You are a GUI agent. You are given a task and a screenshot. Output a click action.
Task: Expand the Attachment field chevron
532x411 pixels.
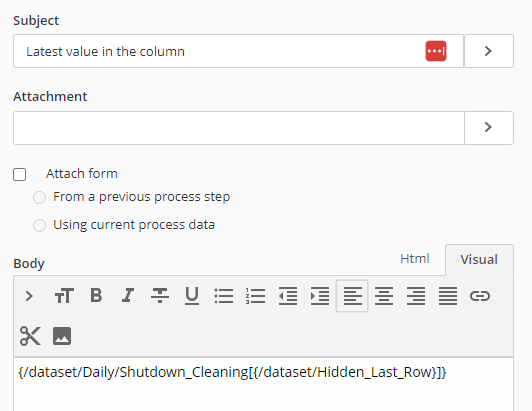[489, 127]
